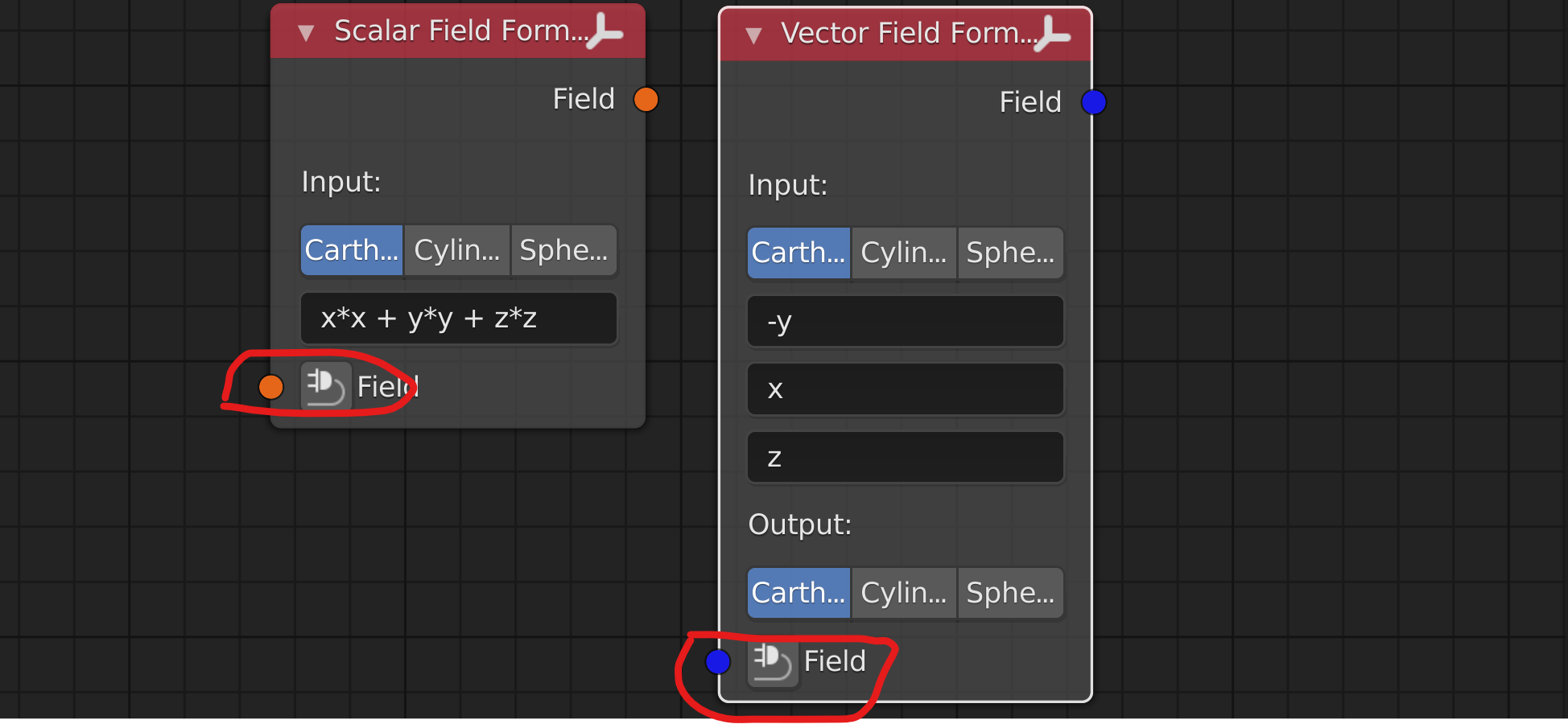
Task: Select Cylindrical input on Vector Field node
Action: [x=903, y=253]
